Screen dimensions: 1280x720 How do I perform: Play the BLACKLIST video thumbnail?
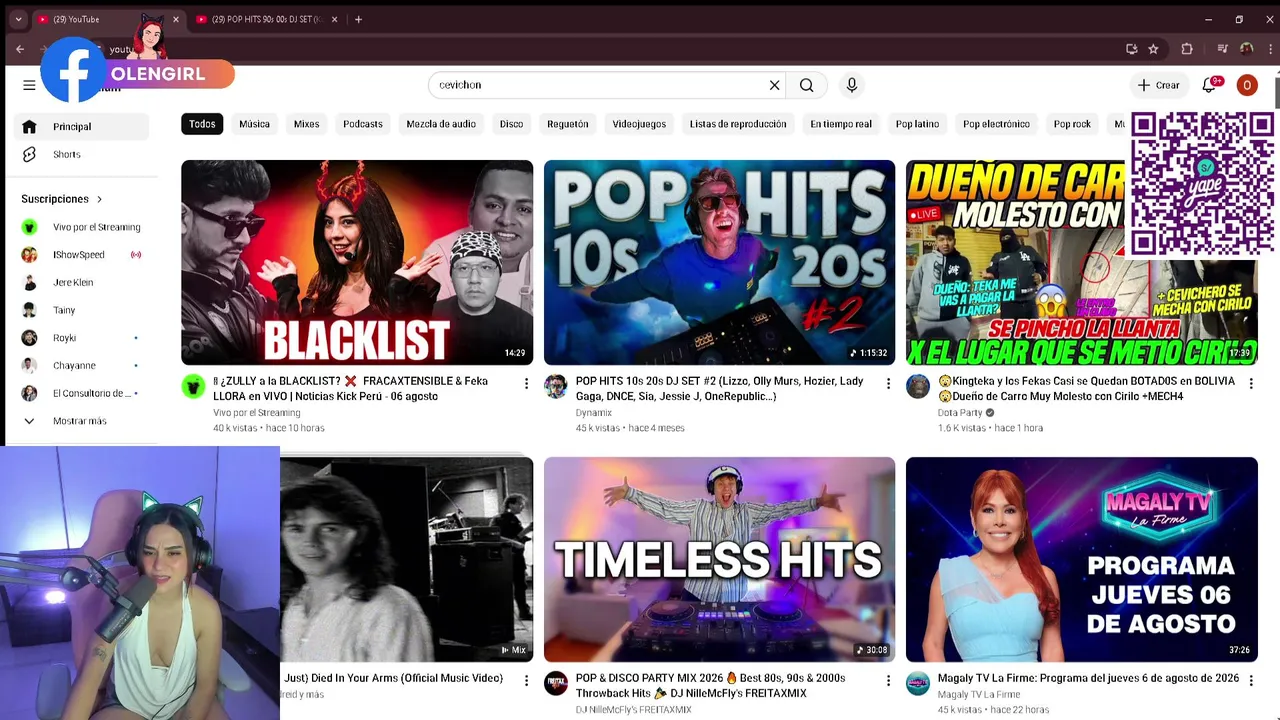tap(357, 262)
